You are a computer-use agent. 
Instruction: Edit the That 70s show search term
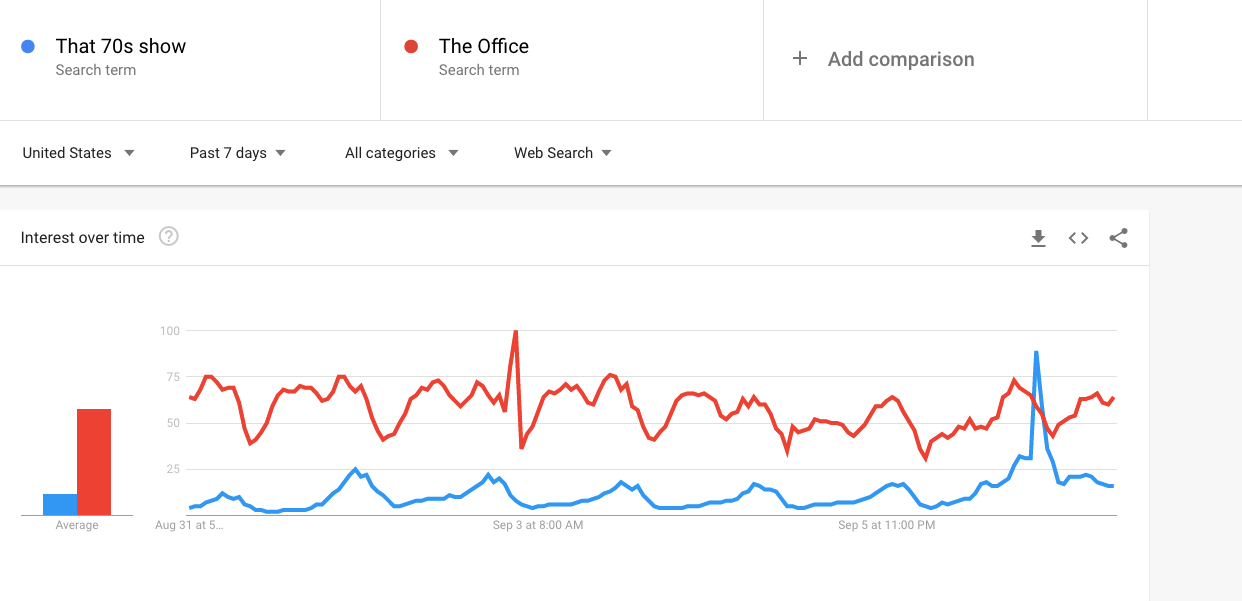pyautogui.click(x=190, y=58)
